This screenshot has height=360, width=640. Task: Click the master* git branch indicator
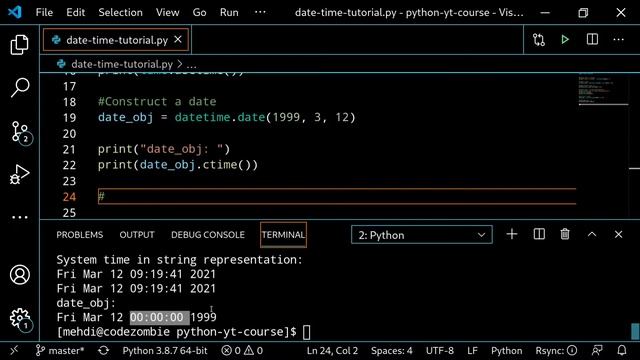tap(60, 351)
